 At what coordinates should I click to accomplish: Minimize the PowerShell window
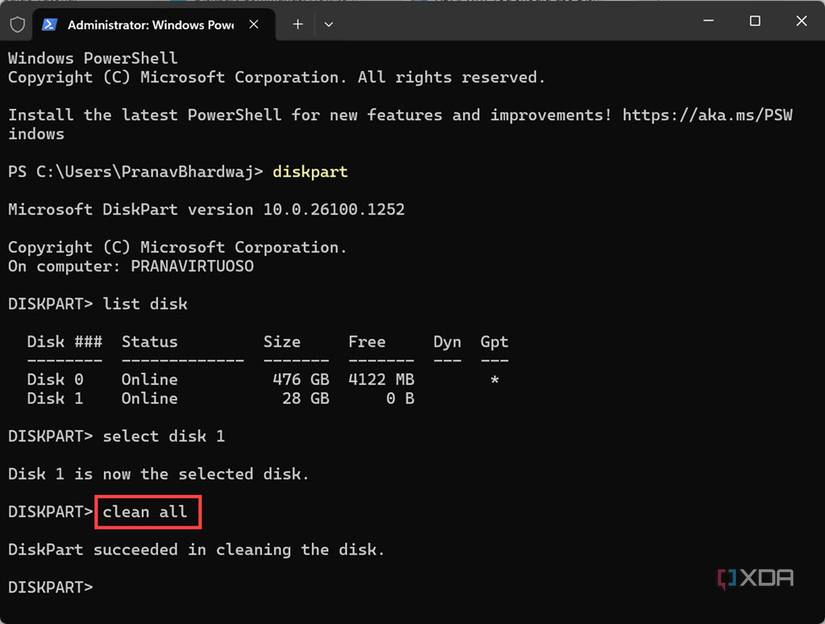tap(708, 20)
